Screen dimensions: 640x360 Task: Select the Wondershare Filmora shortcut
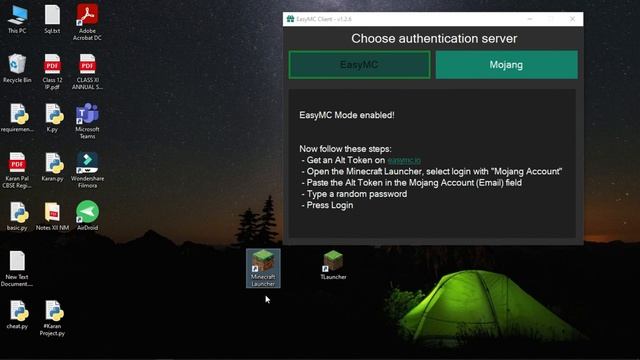click(x=87, y=170)
